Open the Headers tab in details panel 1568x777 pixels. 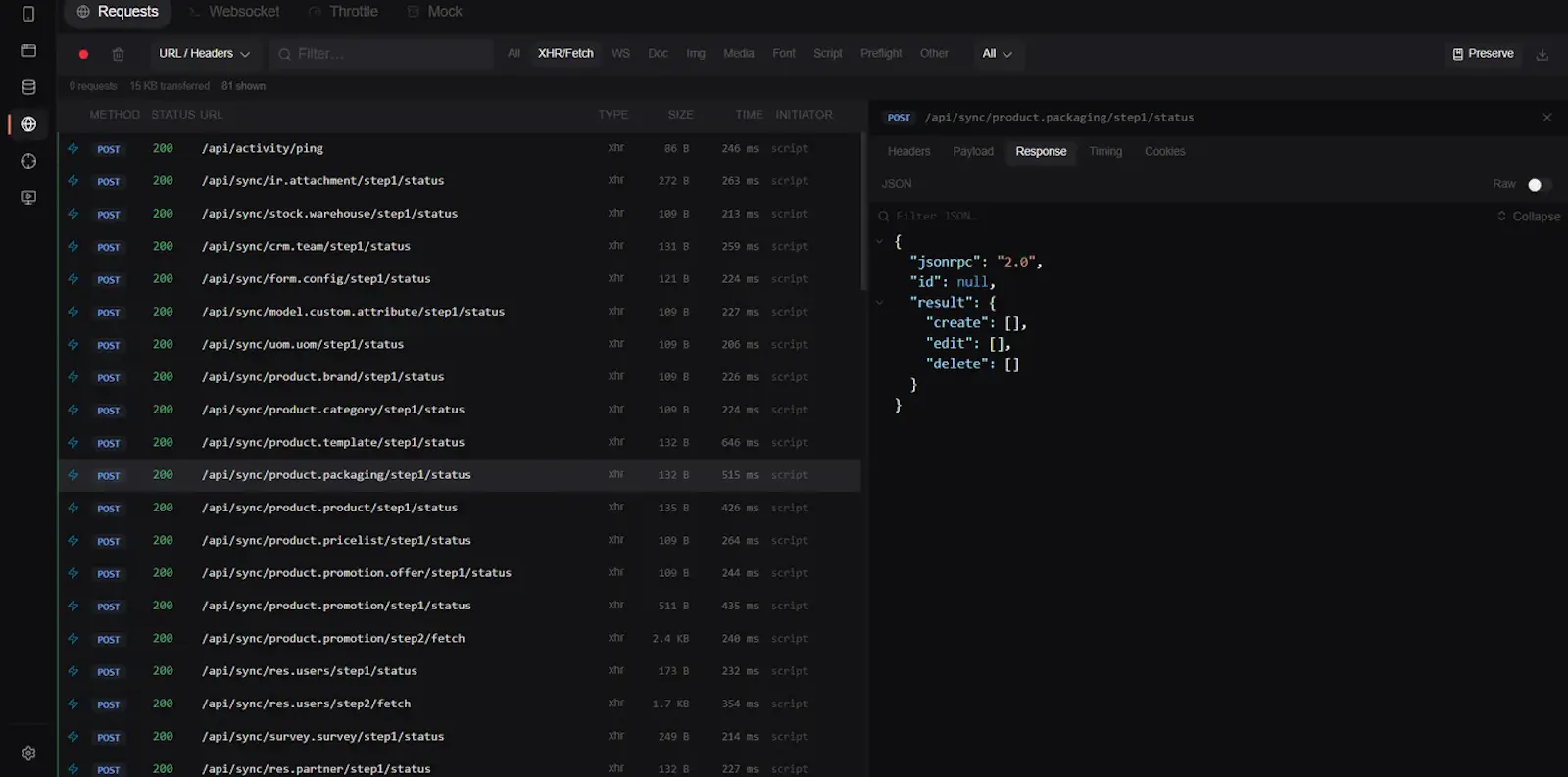[908, 152]
